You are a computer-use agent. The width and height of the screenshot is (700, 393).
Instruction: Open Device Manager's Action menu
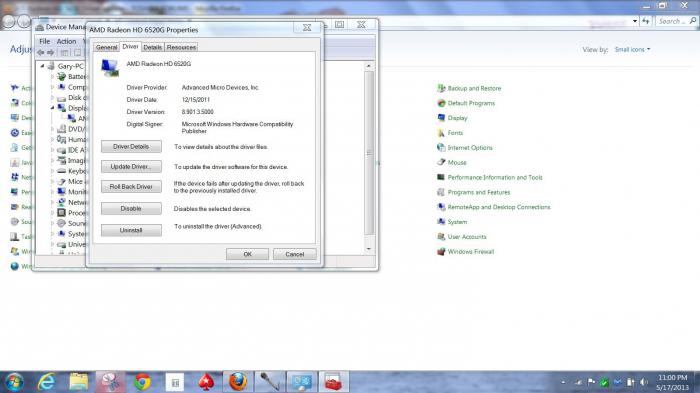[66, 41]
